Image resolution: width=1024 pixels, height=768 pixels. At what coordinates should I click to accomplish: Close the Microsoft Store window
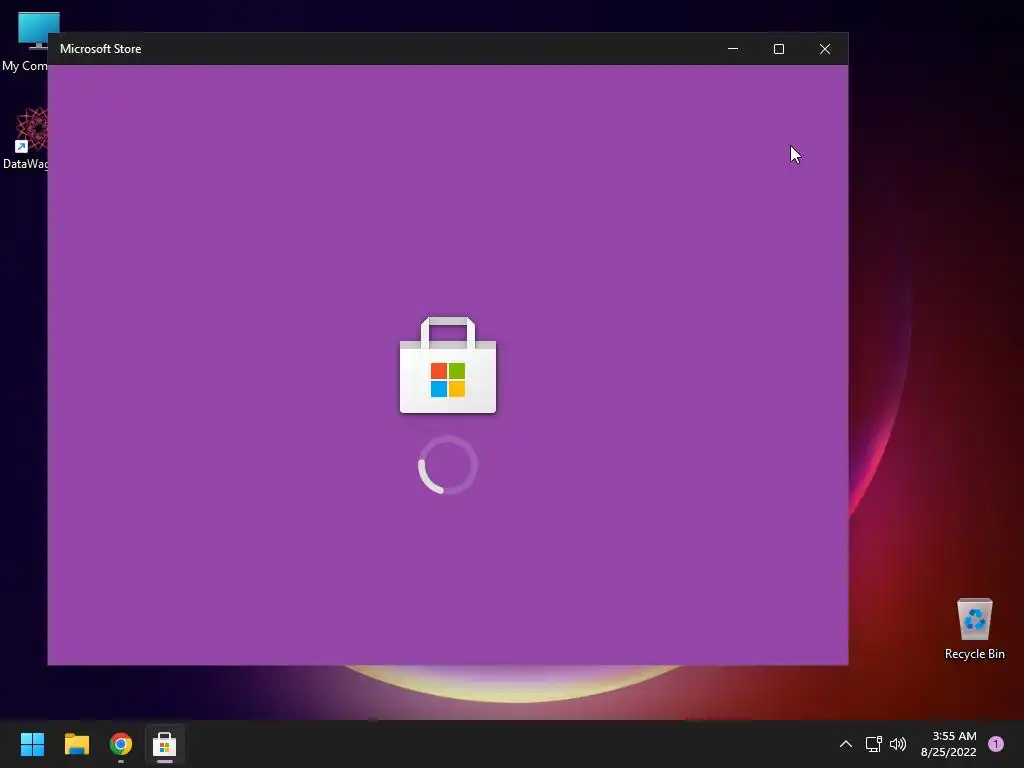click(x=825, y=49)
